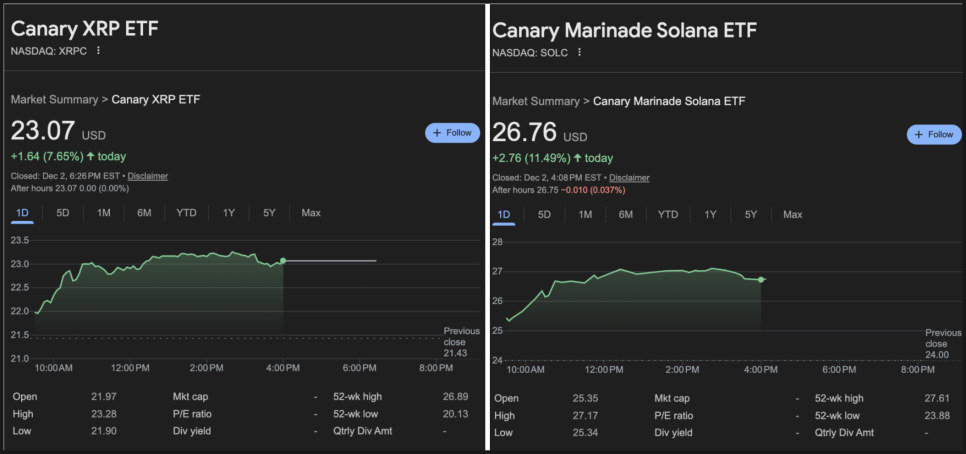The width and height of the screenshot is (966, 454).
Task: Click the closing-price dot on XRP chart
Action: point(283,261)
